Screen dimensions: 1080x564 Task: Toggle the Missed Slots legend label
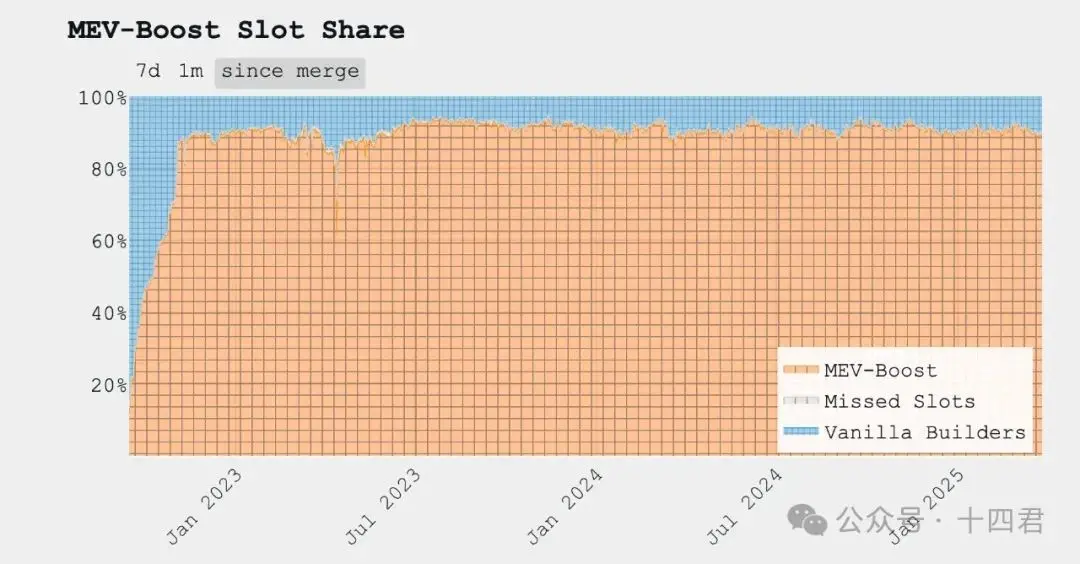click(899, 401)
